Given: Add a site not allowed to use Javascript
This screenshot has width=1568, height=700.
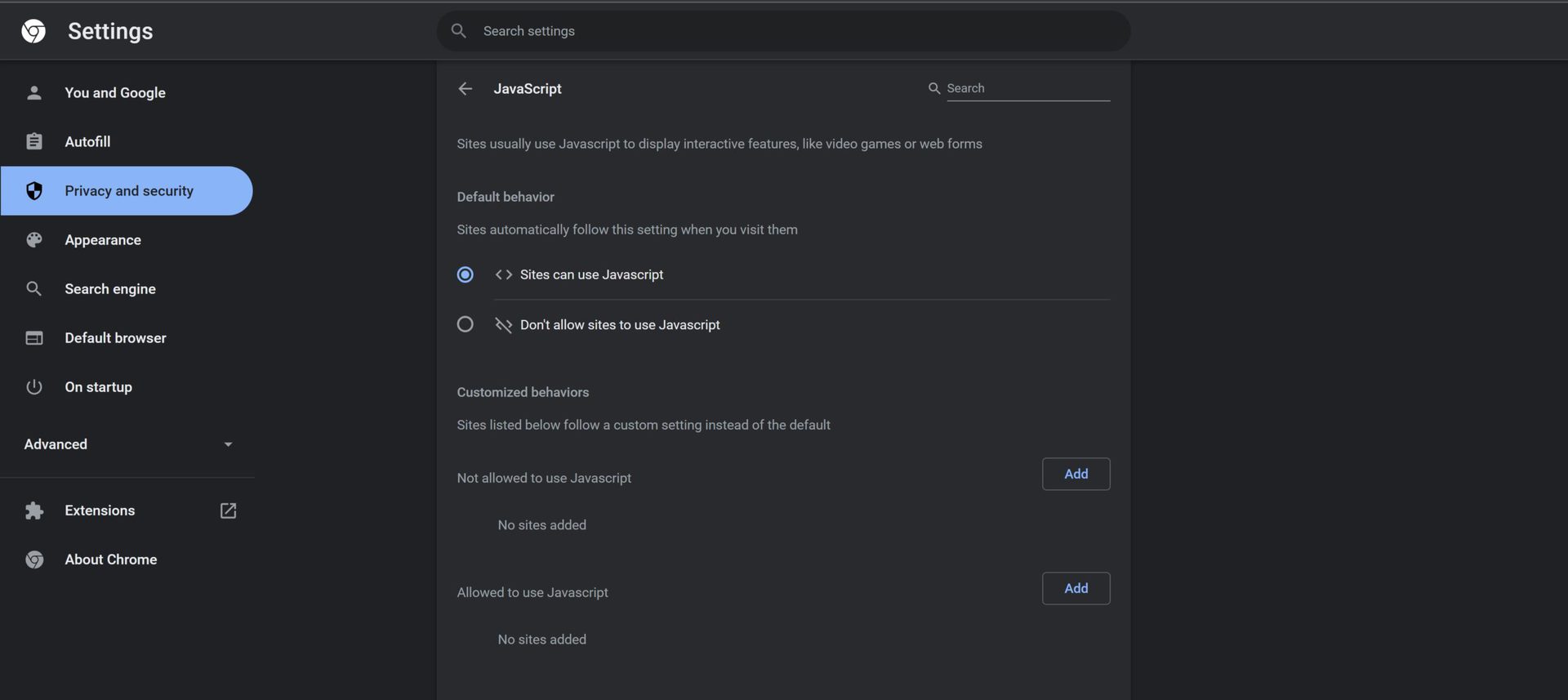Looking at the screenshot, I should tap(1076, 474).
